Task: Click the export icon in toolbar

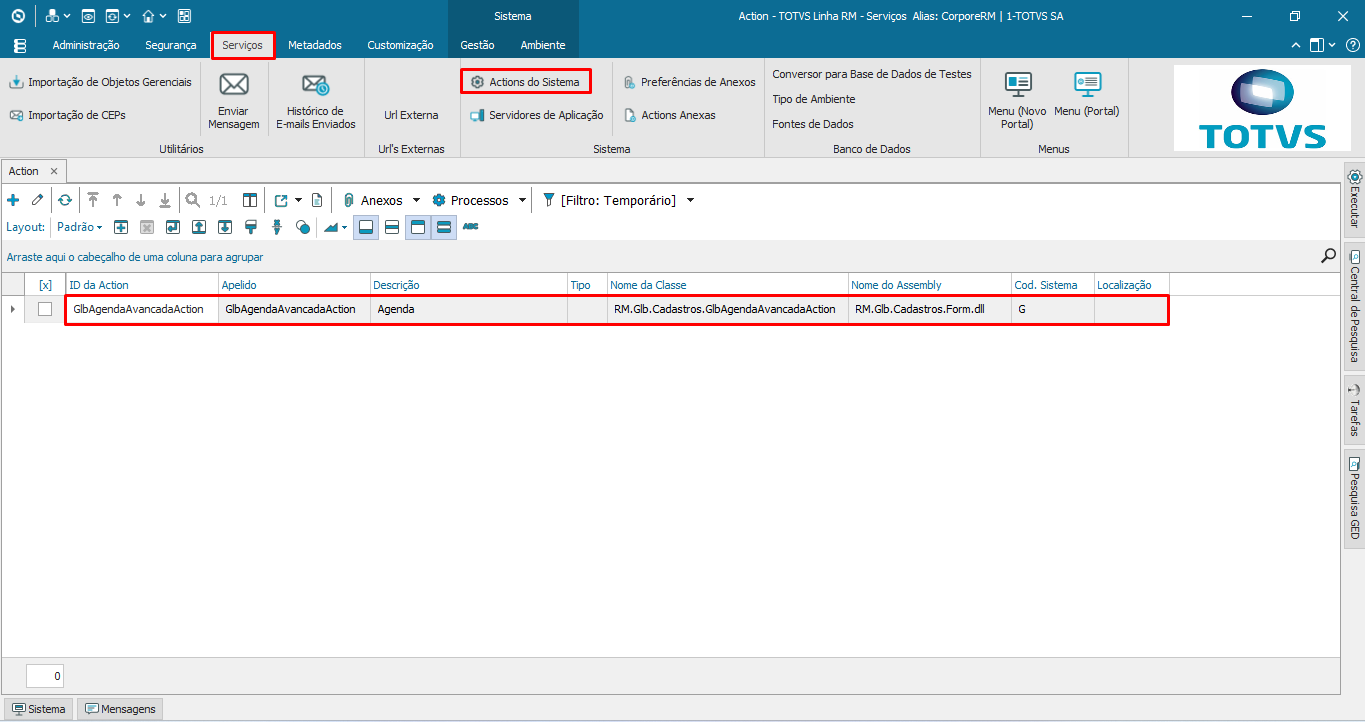Action: (281, 200)
